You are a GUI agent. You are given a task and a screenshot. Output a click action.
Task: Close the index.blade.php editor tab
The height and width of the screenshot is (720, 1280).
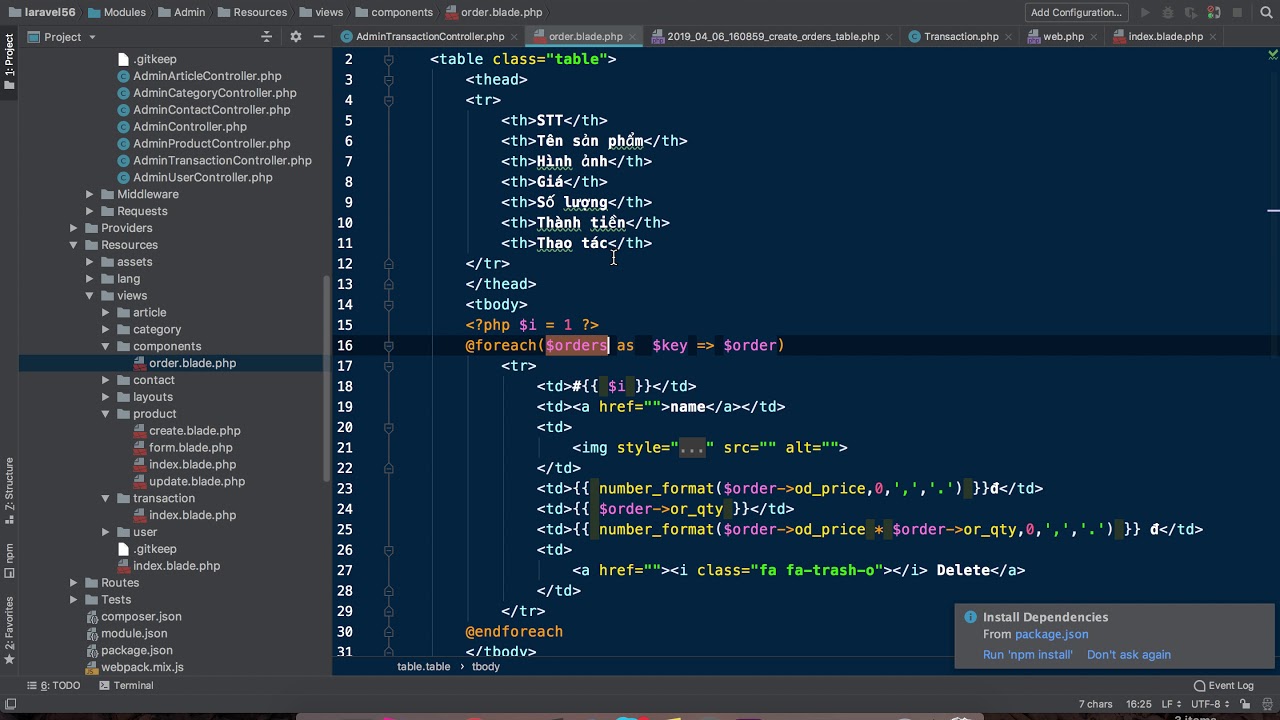click(1214, 37)
